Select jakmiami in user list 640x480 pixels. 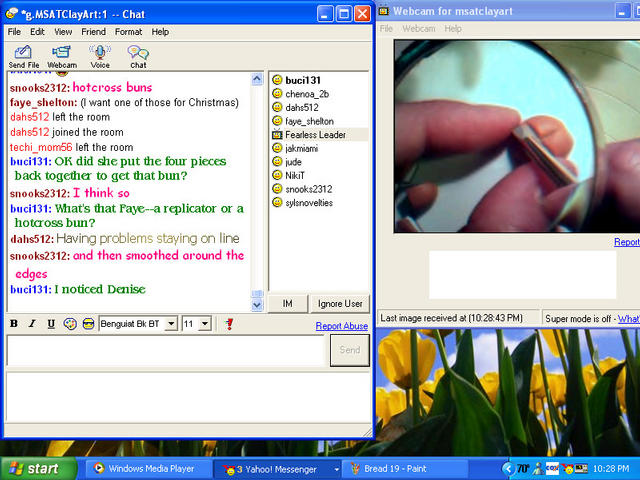302,148
